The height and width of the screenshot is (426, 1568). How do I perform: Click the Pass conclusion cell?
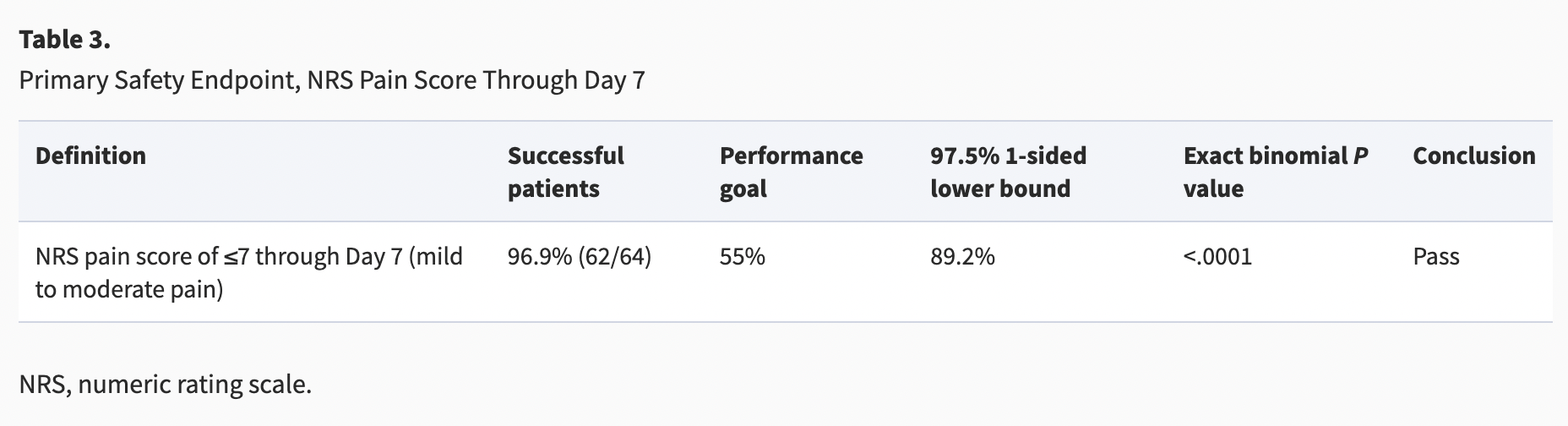click(x=1435, y=256)
